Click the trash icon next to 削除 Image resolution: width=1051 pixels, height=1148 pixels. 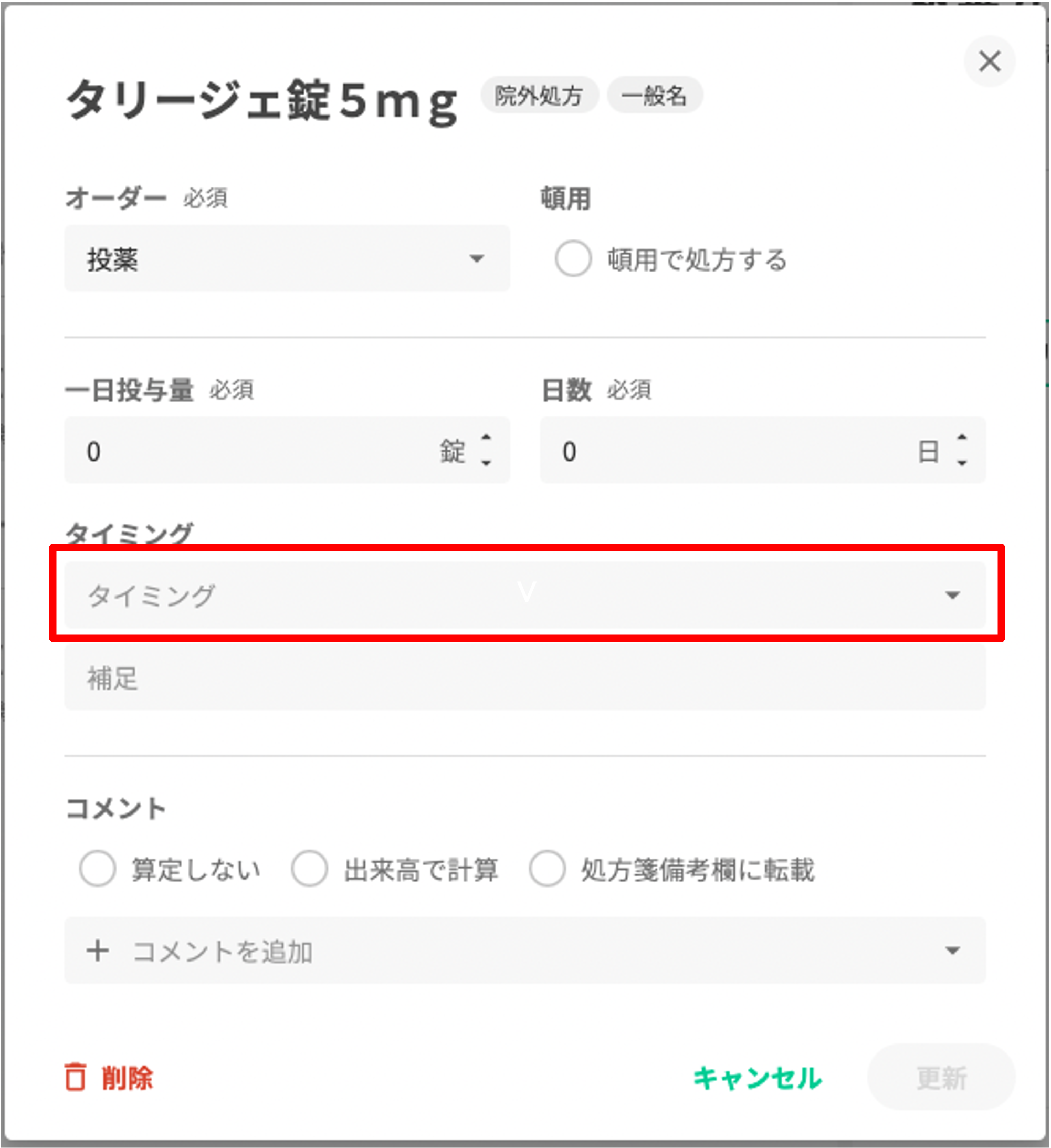point(75,1078)
